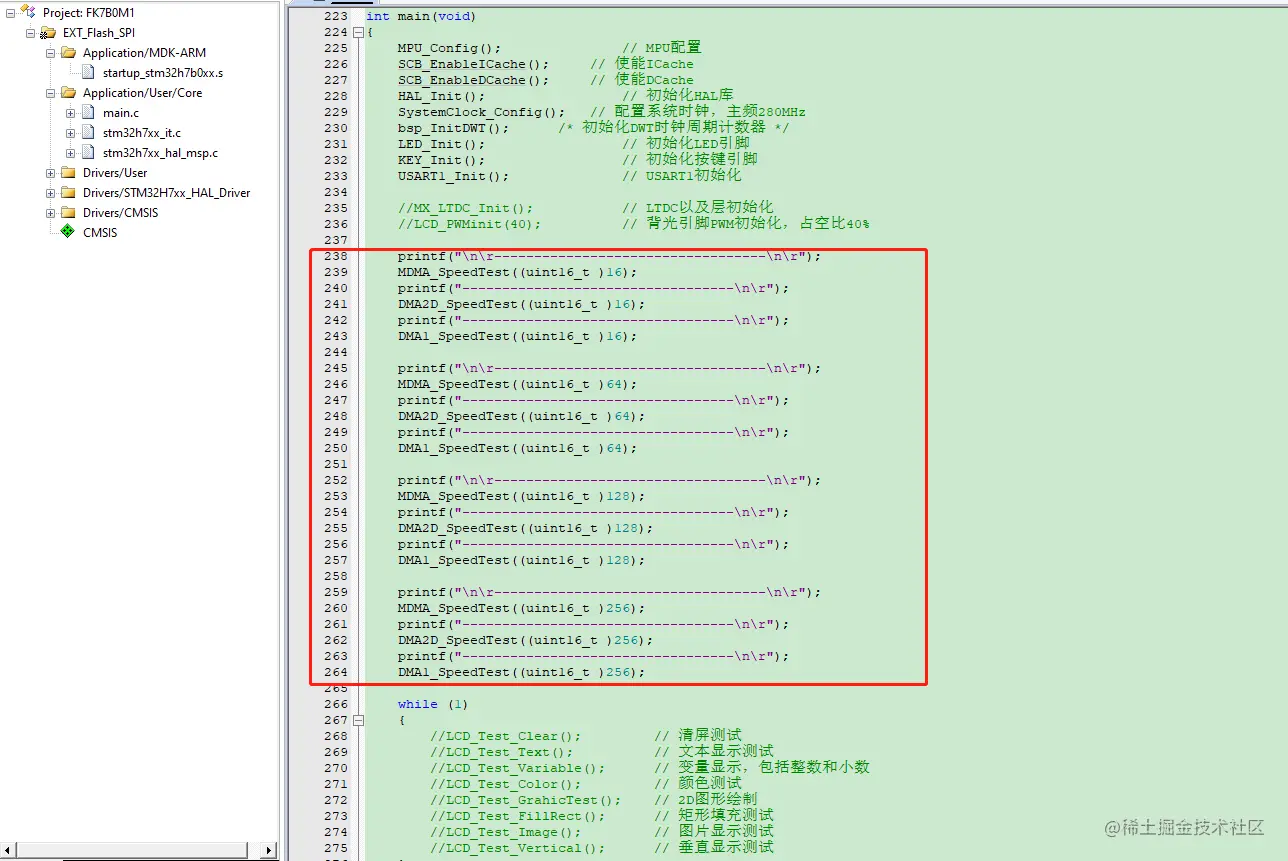
Task: Click the "MDMA_SpeedTest((uint16_t )256);" call
Action: point(521,608)
